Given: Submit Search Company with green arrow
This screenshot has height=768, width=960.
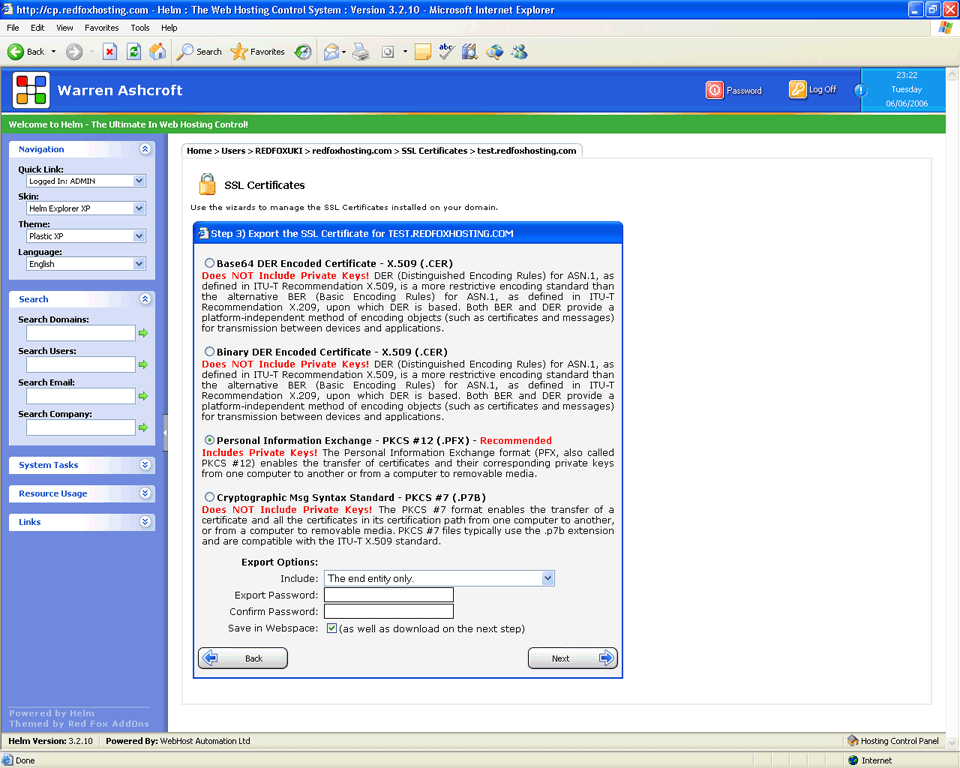Looking at the screenshot, I should (143, 427).
